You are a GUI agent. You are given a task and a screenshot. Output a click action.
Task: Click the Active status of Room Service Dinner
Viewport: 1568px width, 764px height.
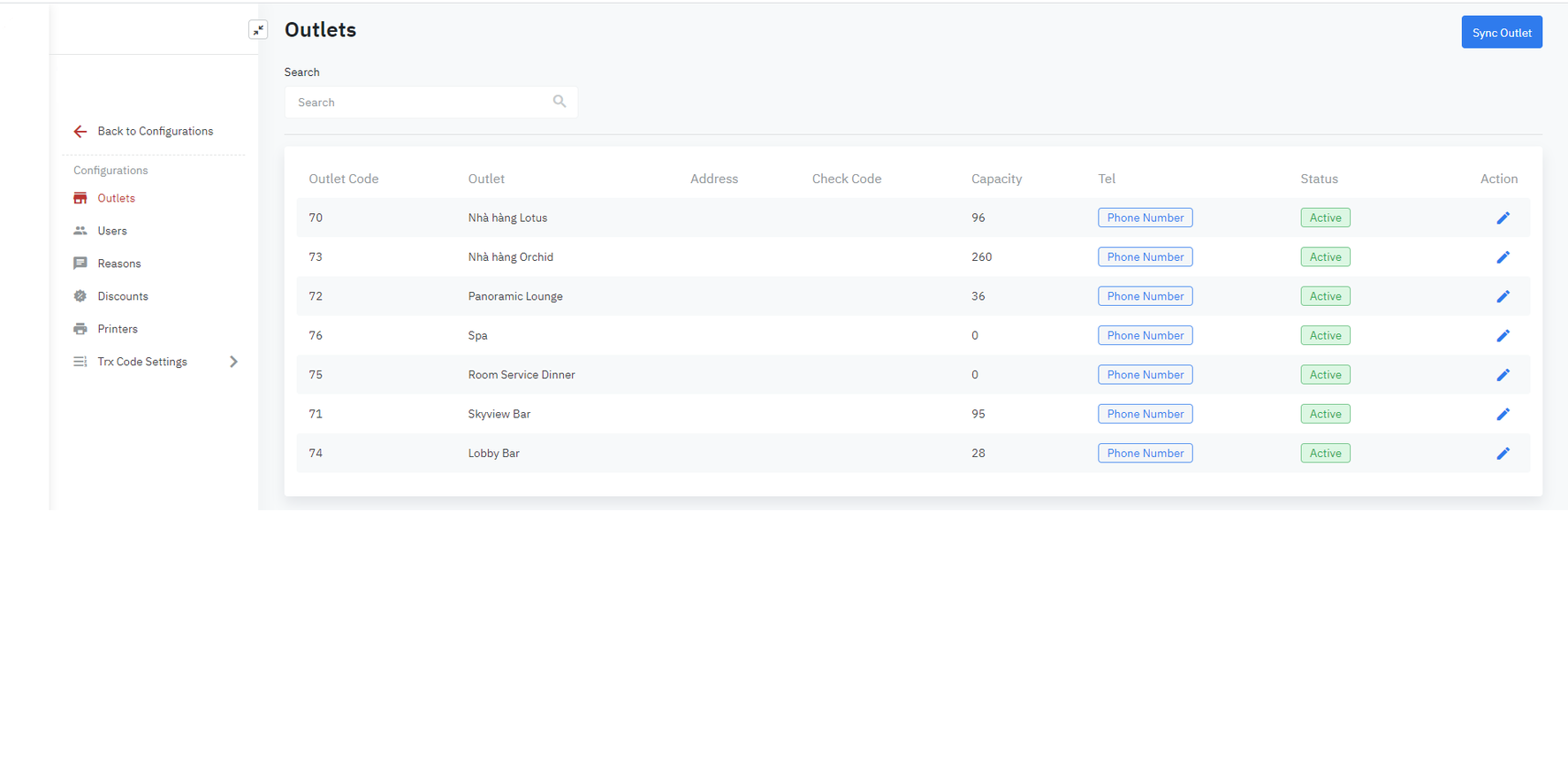click(1325, 375)
